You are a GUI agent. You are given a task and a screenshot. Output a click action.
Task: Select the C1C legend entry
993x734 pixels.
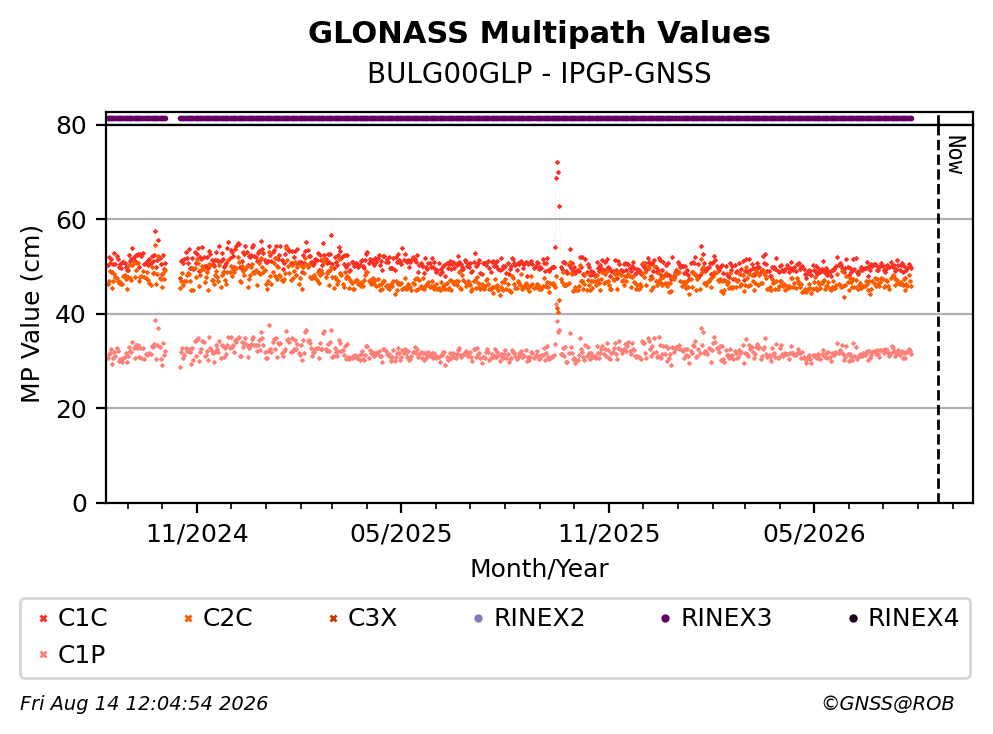[73, 617]
